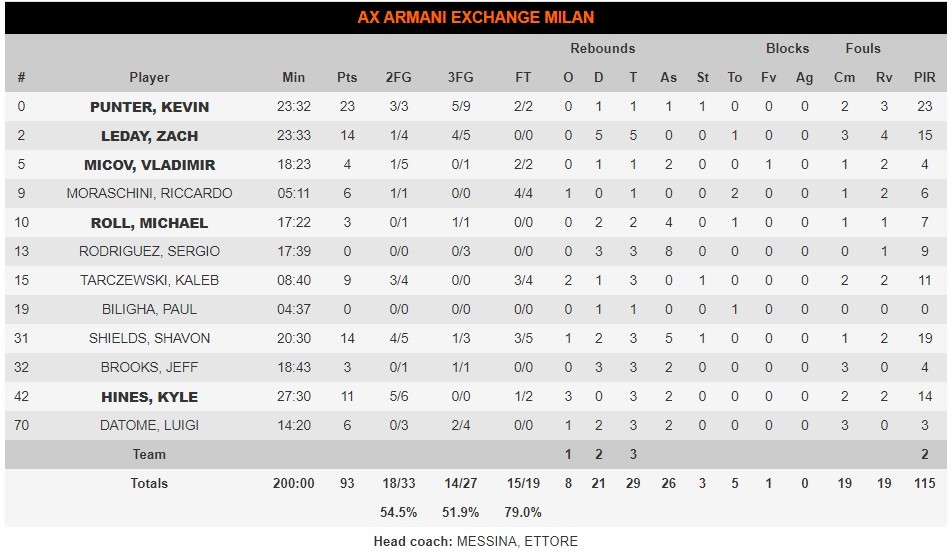Click the PUNTER, KEVIN player link

click(x=149, y=107)
